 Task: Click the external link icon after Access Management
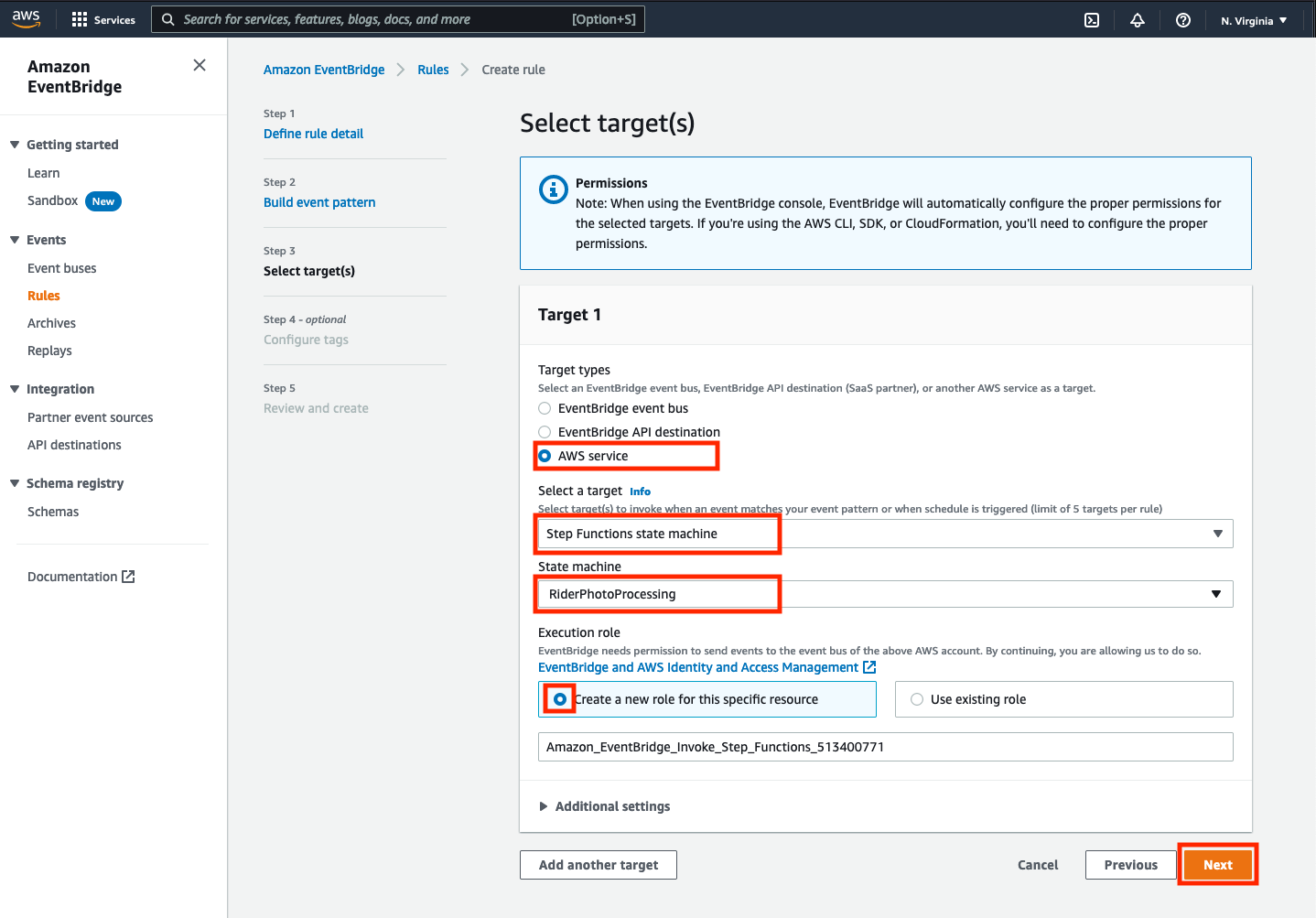[869, 667]
